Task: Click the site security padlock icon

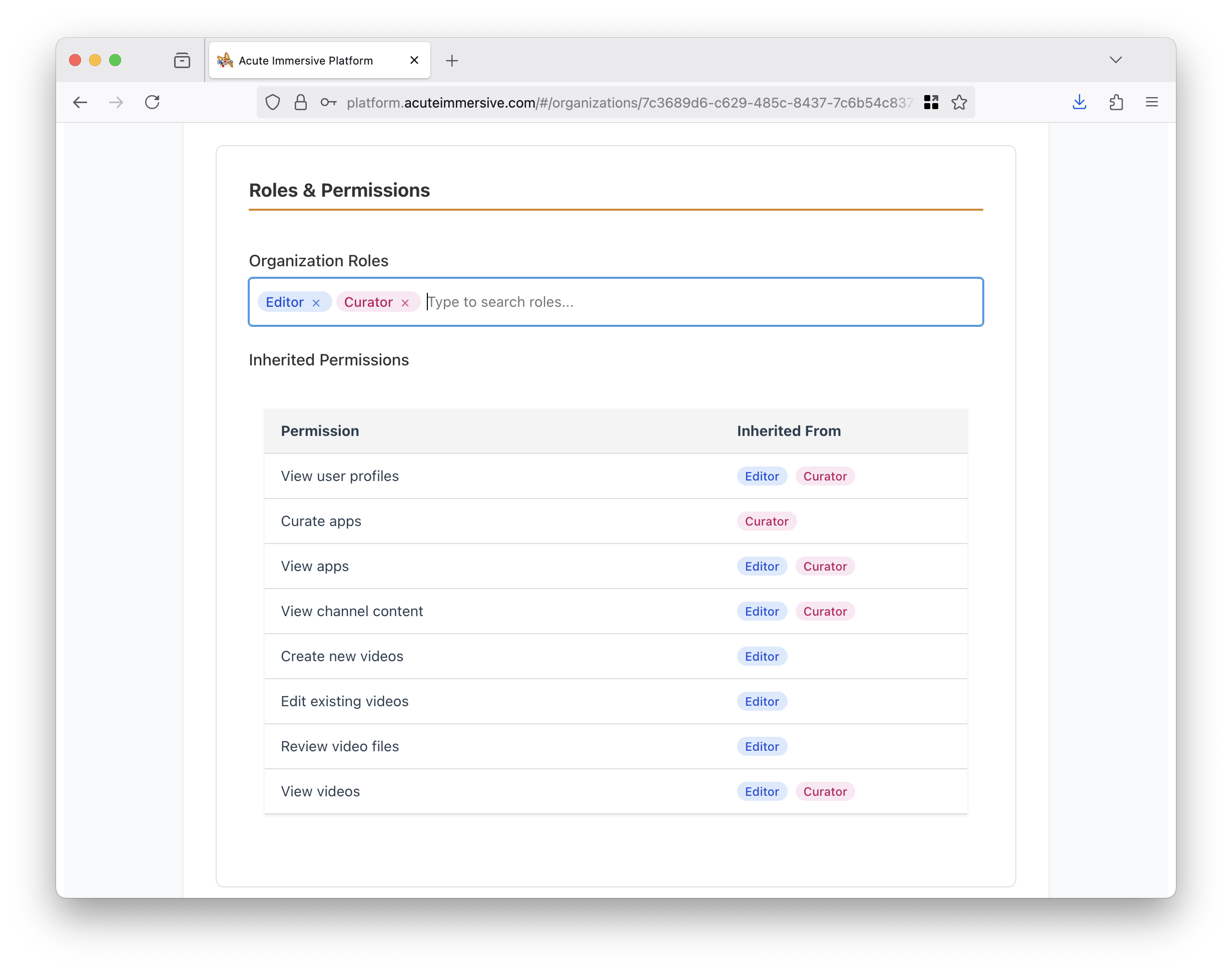Action: (x=300, y=103)
